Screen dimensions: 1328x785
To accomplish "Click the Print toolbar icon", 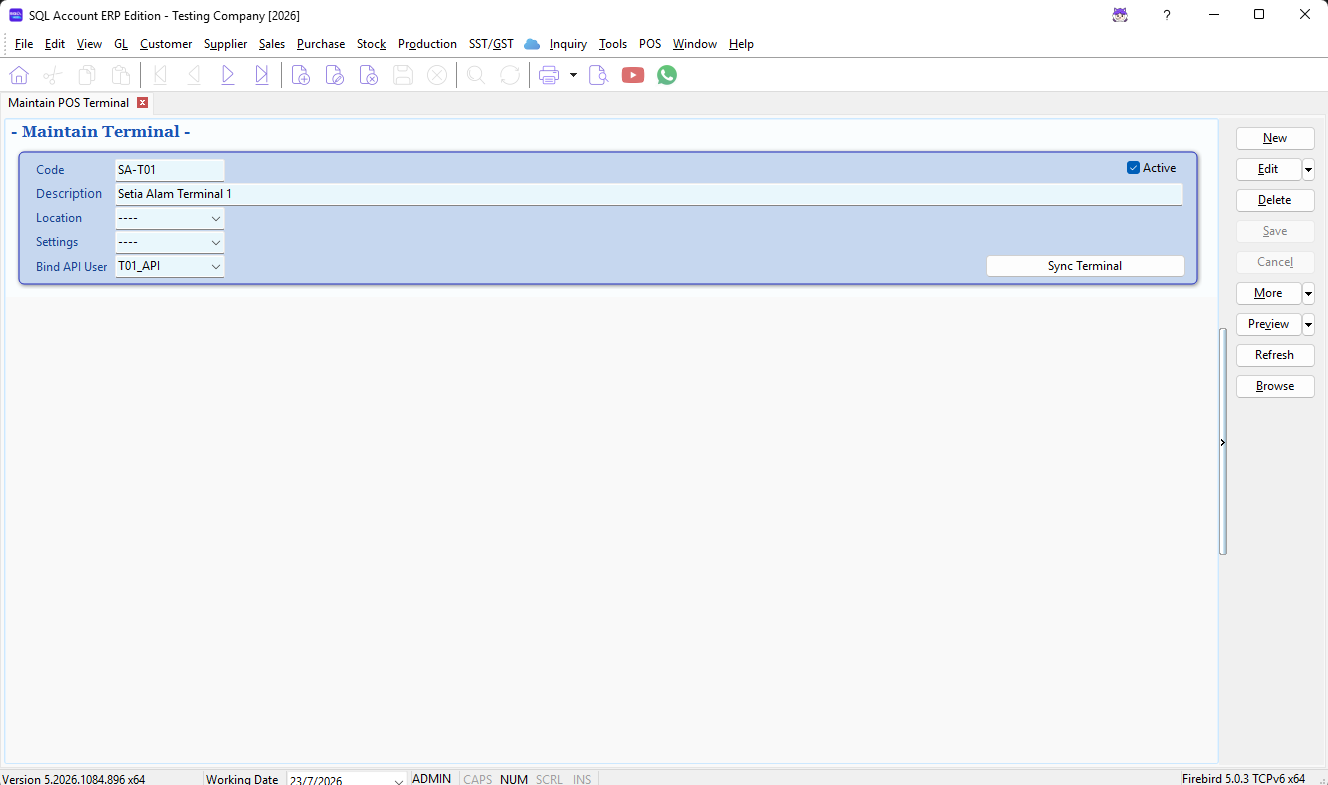I will [549, 75].
